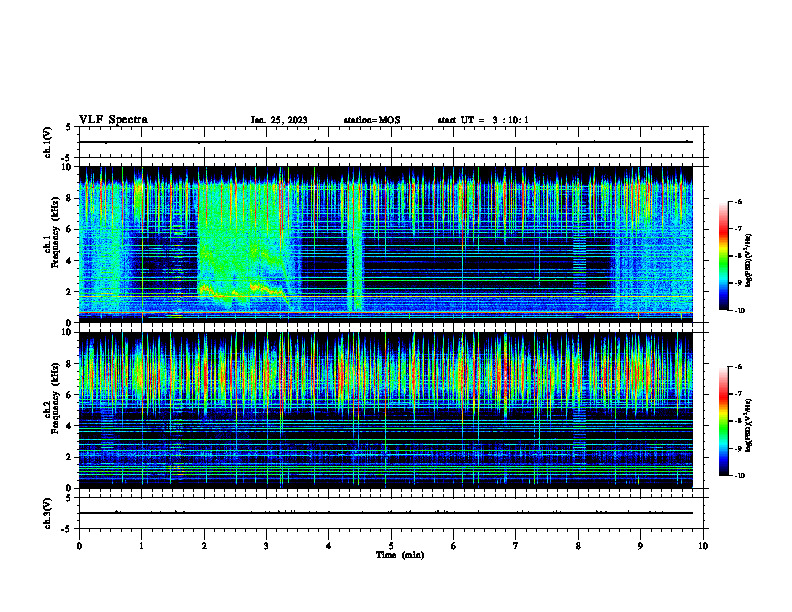Screen dimensions: 792x612
Task: Click the "-7" tick on ch.2 color bar
Action: tap(738, 394)
